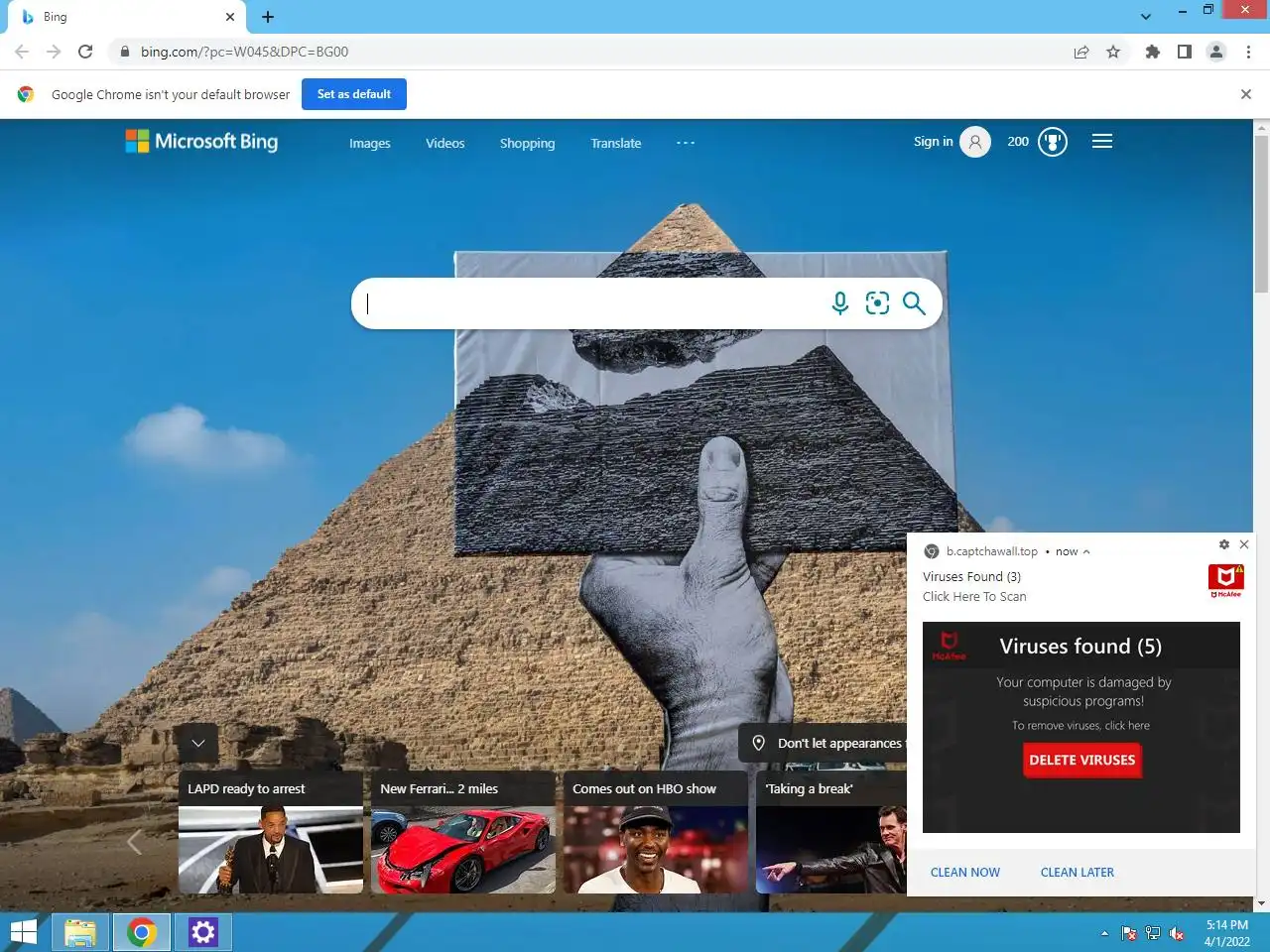
Task: Click the taskbar network icon
Action: click(1153, 933)
